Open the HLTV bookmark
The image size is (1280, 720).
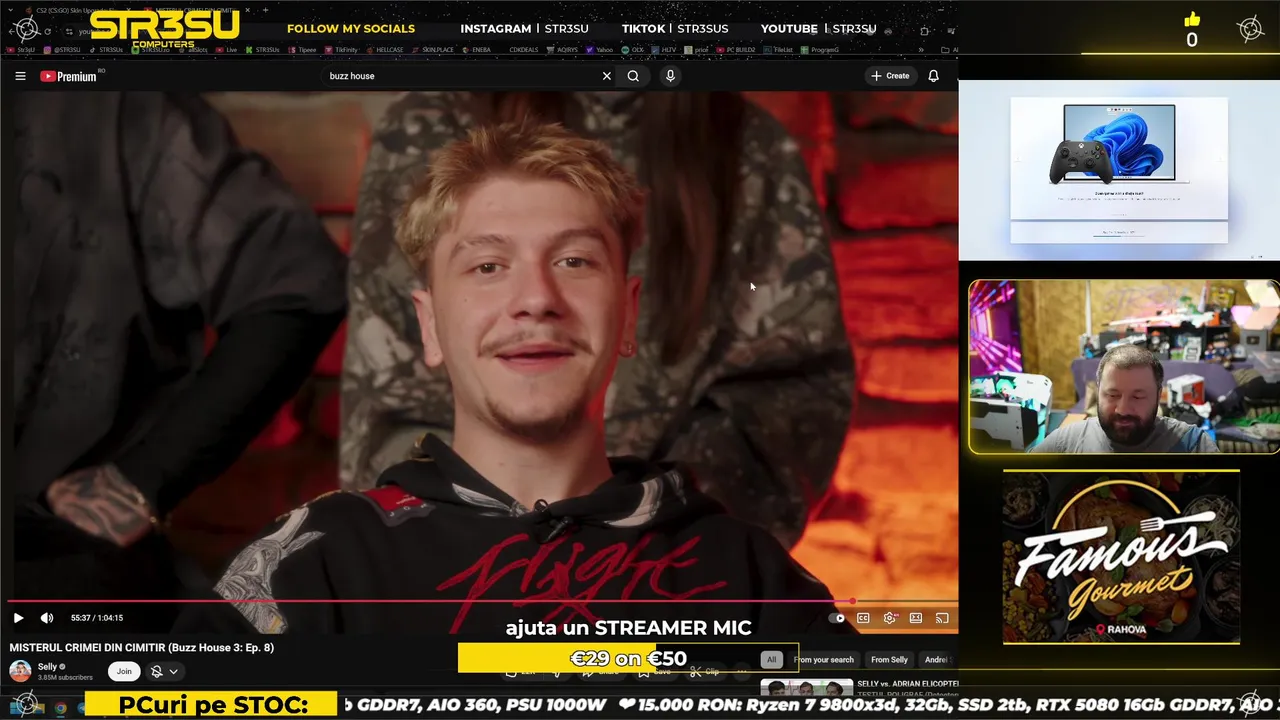664,49
